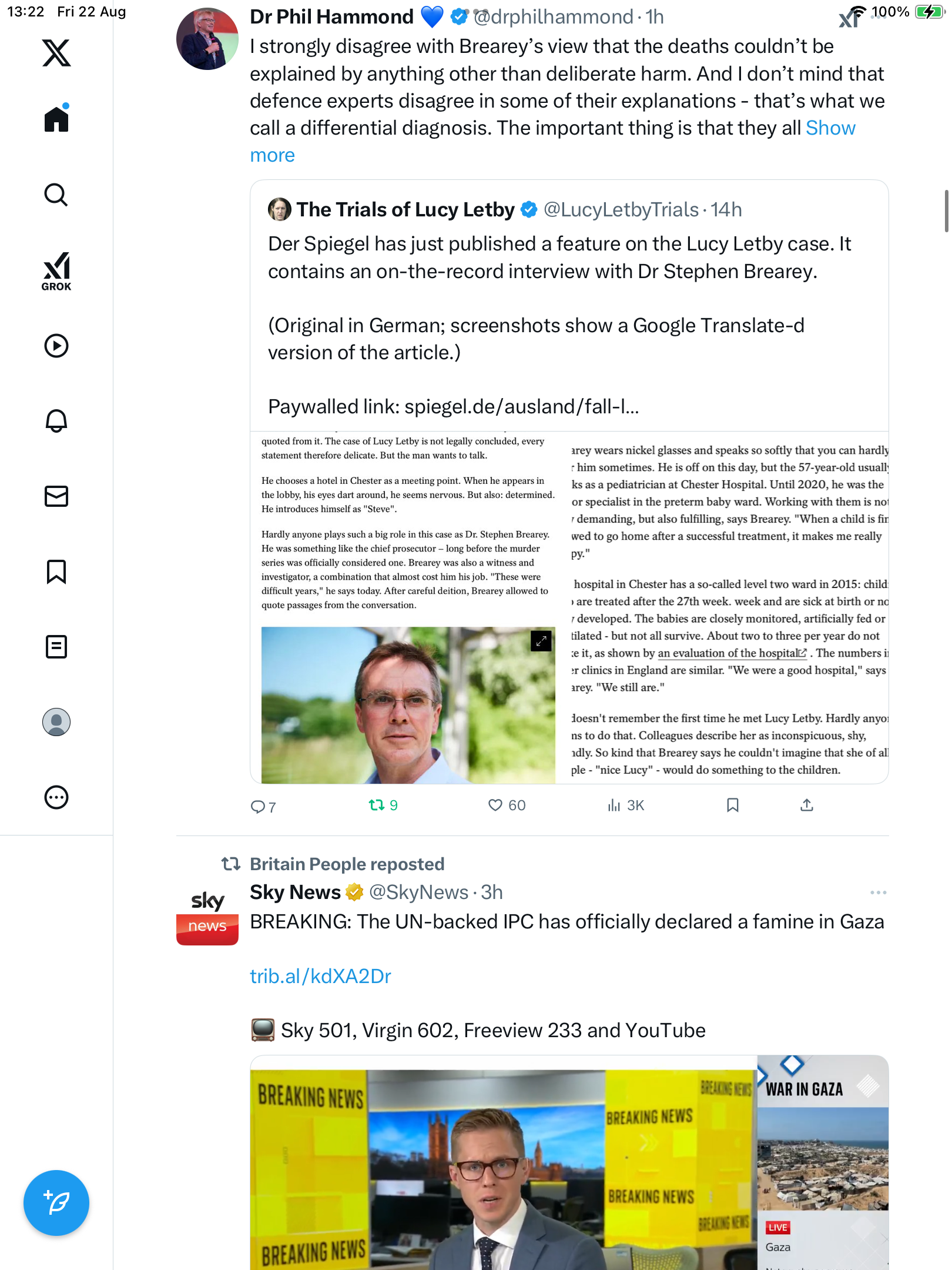Open Grok assistant

tap(56, 272)
